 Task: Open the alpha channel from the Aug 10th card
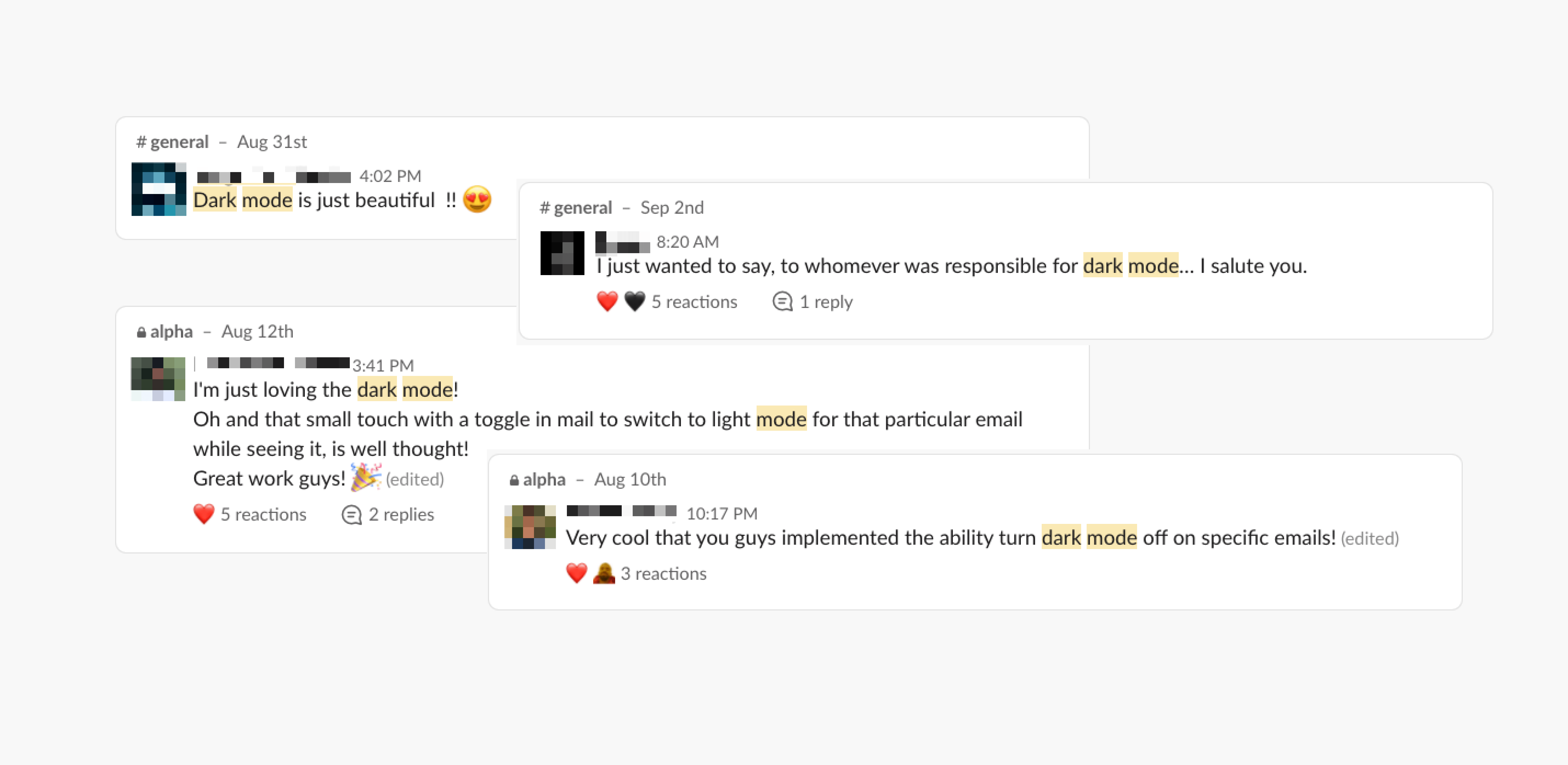coord(538,479)
